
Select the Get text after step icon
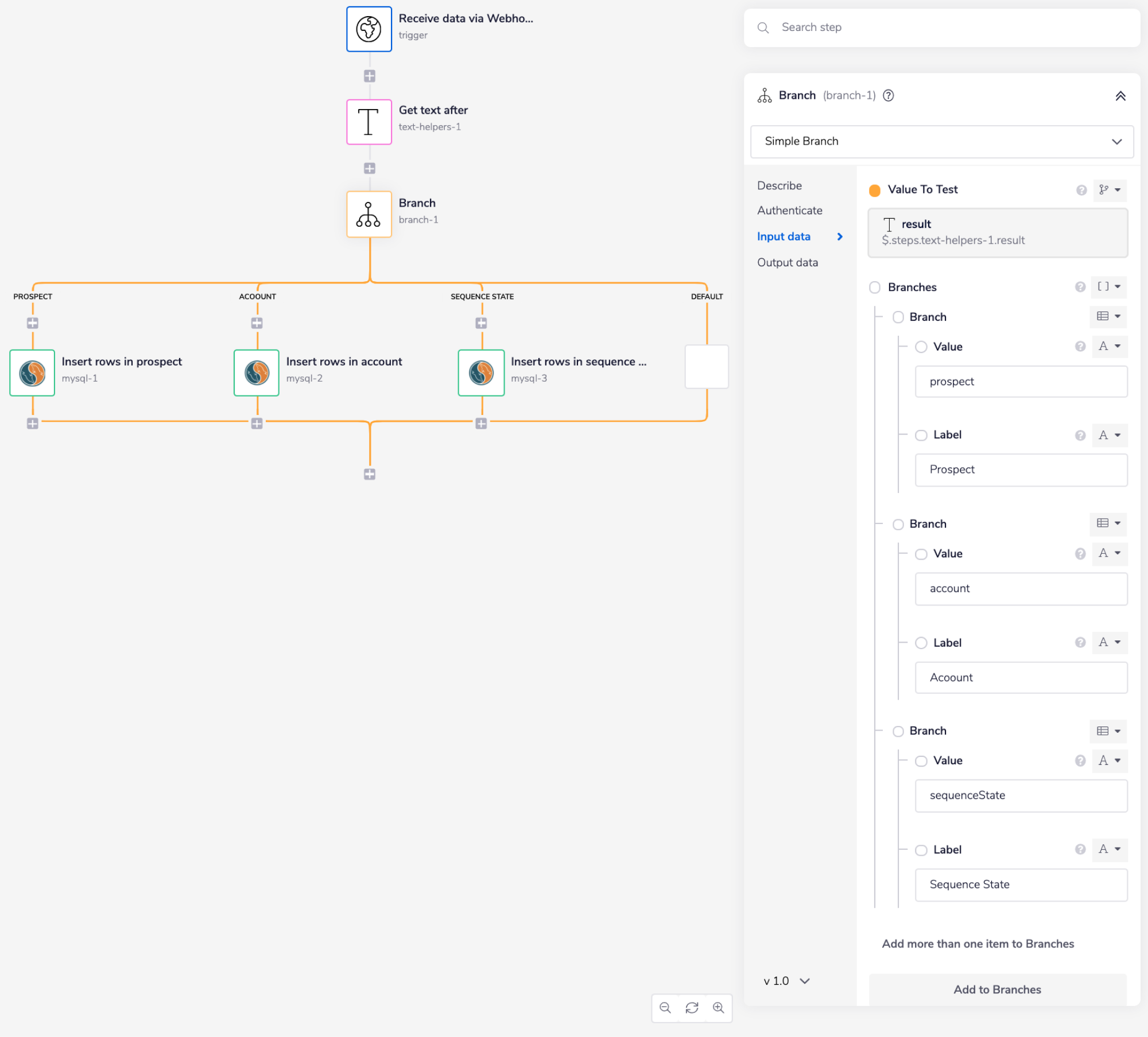click(x=369, y=122)
